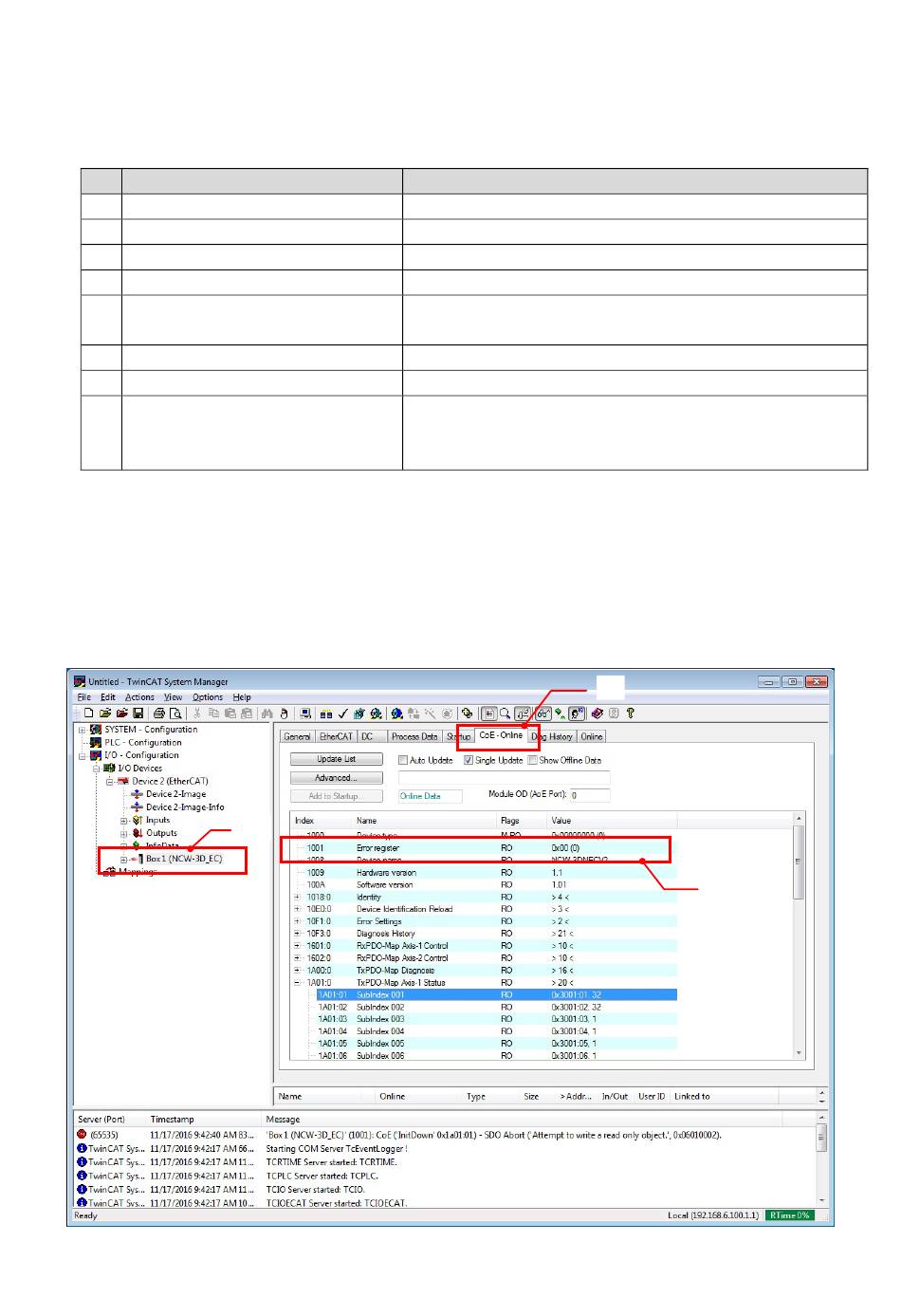This screenshot has height=1316, width=901.
Task: Collapse the 1A01:0 TxPDO-Map Axis-1 Status entry
Action: click(298, 983)
